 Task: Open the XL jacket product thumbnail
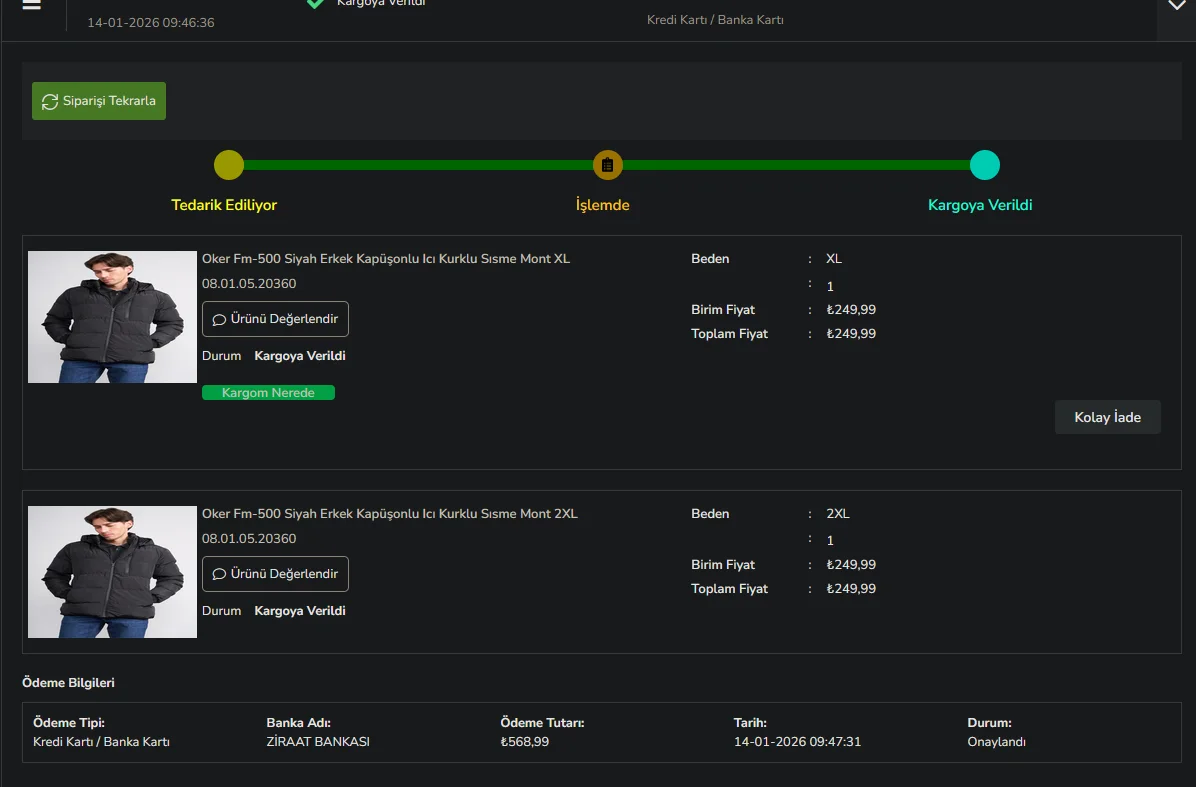[x=112, y=317]
